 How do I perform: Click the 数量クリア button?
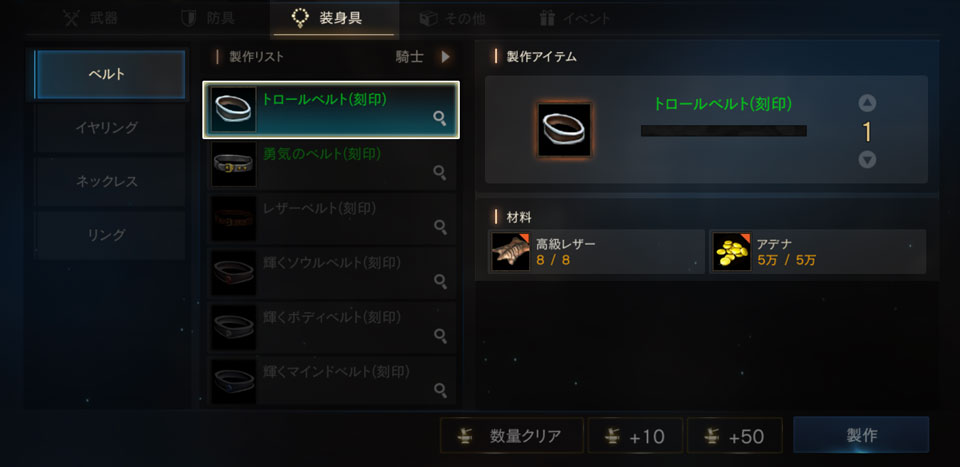(x=512, y=436)
